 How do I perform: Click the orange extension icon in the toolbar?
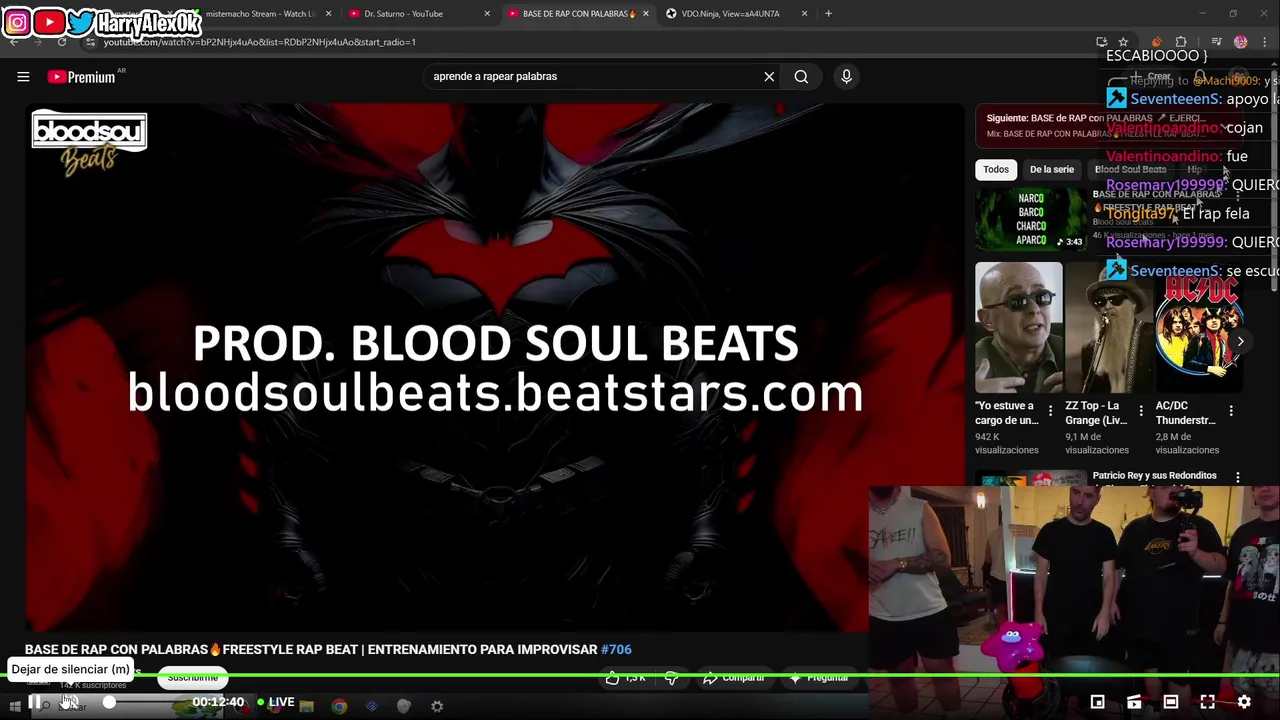[1157, 42]
